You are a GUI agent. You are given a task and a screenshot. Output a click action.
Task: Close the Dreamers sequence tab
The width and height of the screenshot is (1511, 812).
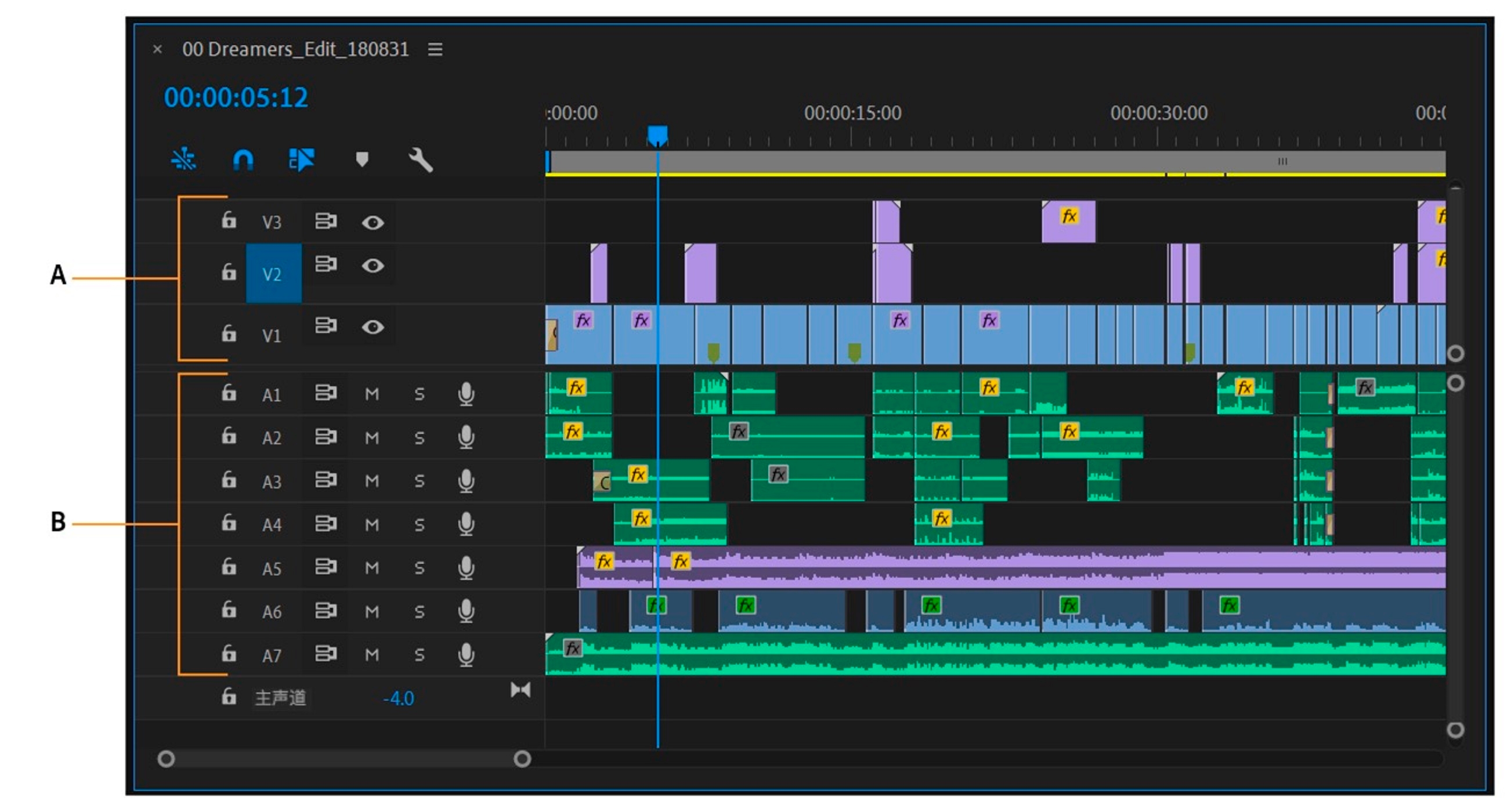(157, 49)
